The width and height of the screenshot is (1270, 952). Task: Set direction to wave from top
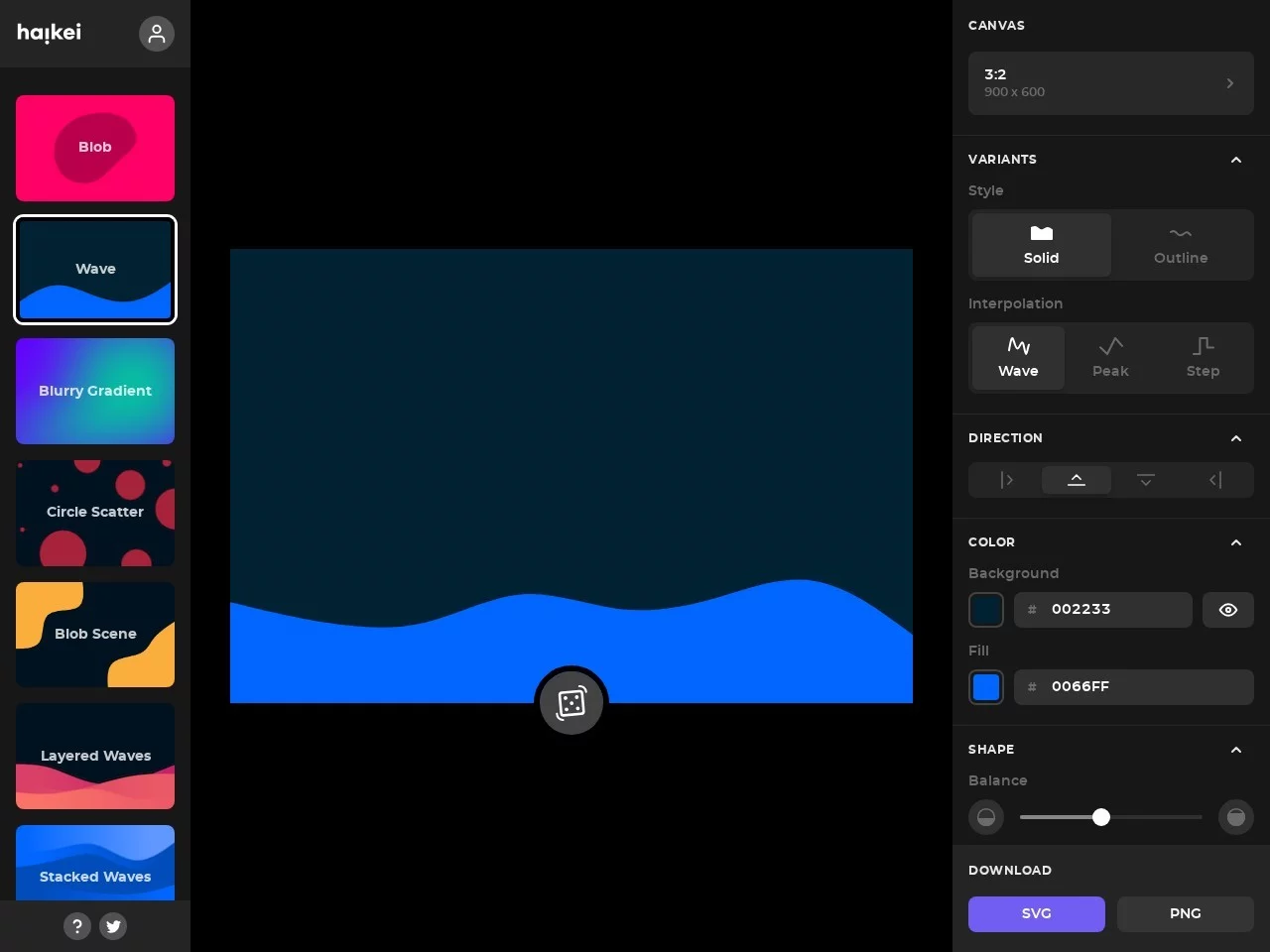coord(1145,480)
